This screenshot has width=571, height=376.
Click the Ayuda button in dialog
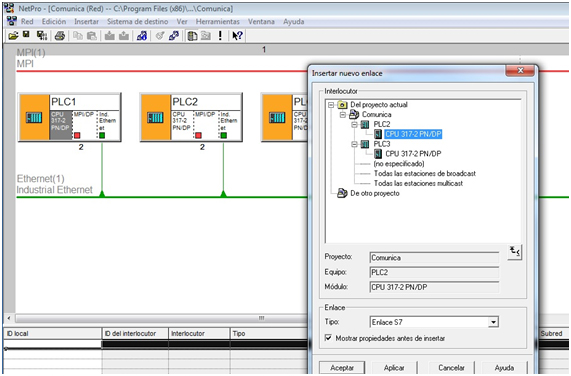point(504,368)
